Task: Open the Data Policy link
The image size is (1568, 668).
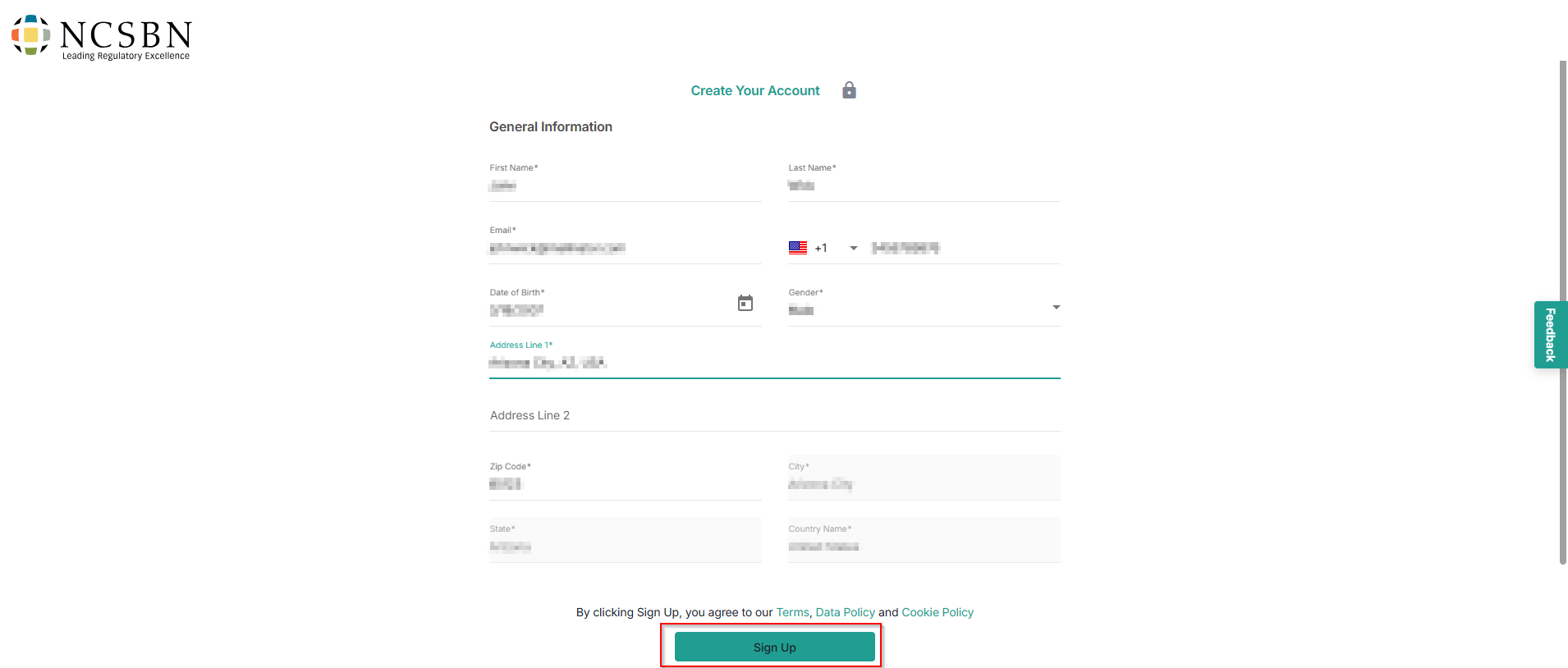Action: [x=845, y=612]
